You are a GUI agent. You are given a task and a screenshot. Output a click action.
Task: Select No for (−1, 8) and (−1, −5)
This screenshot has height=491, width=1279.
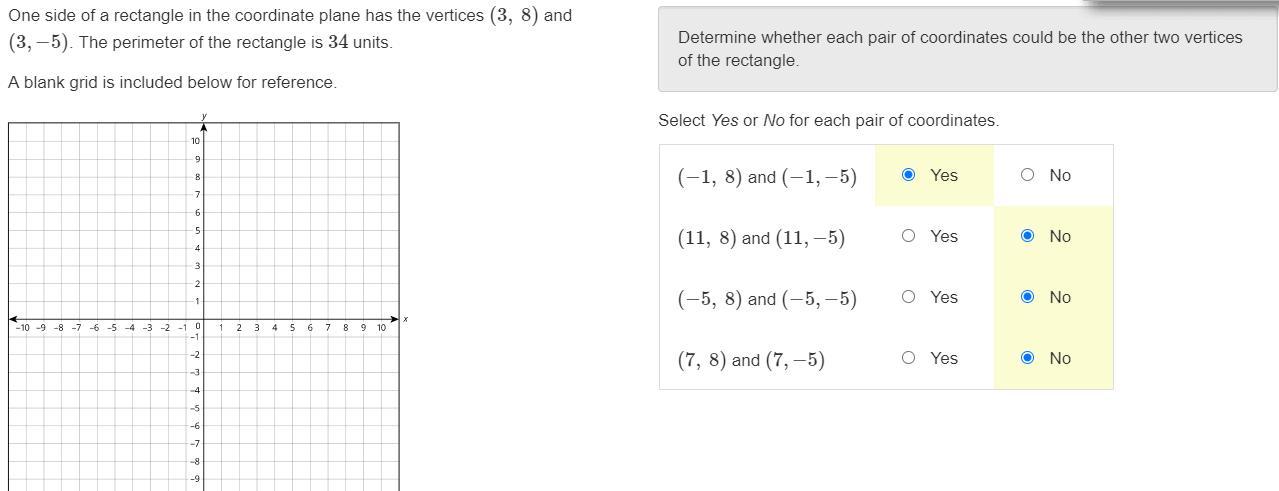coord(1027,175)
